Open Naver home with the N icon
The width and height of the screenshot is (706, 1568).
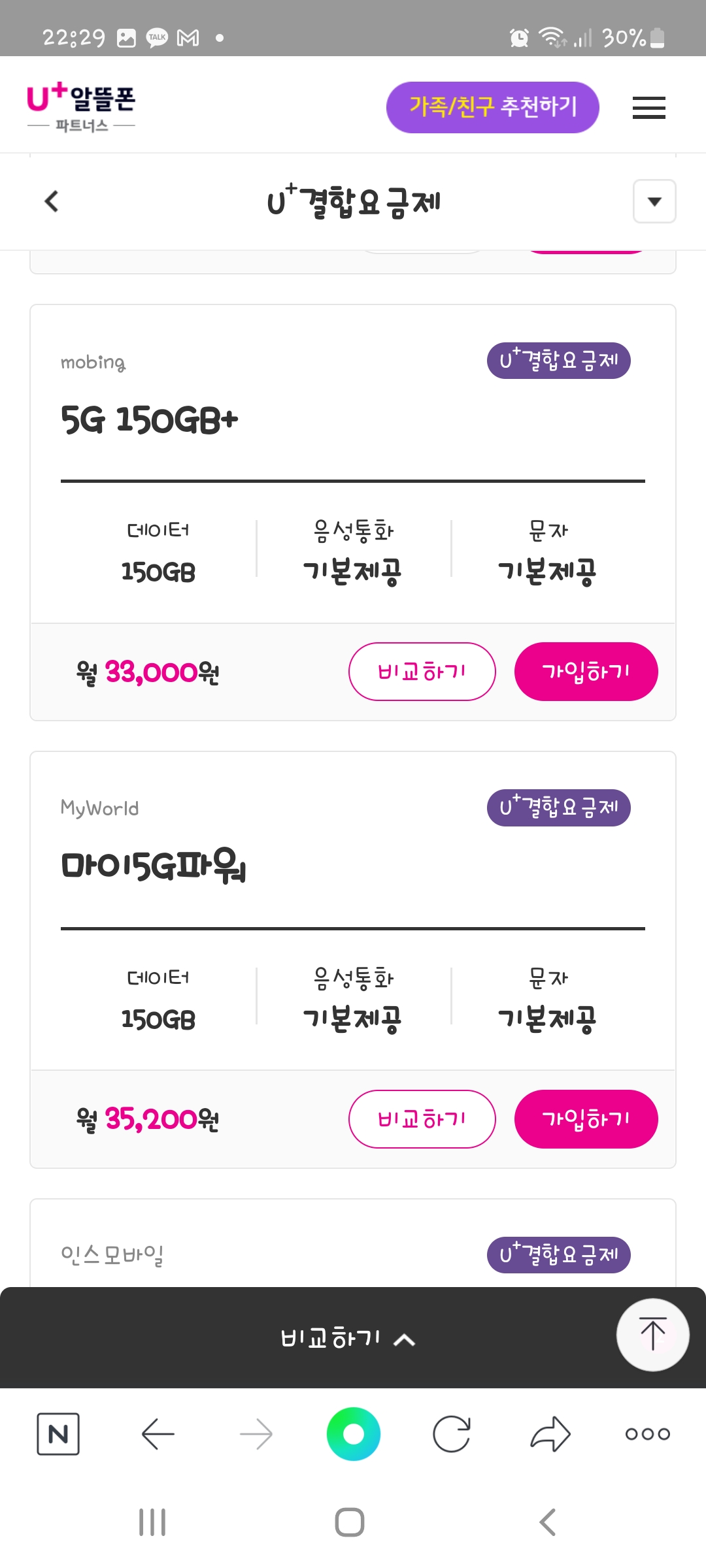[x=58, y=1434]
